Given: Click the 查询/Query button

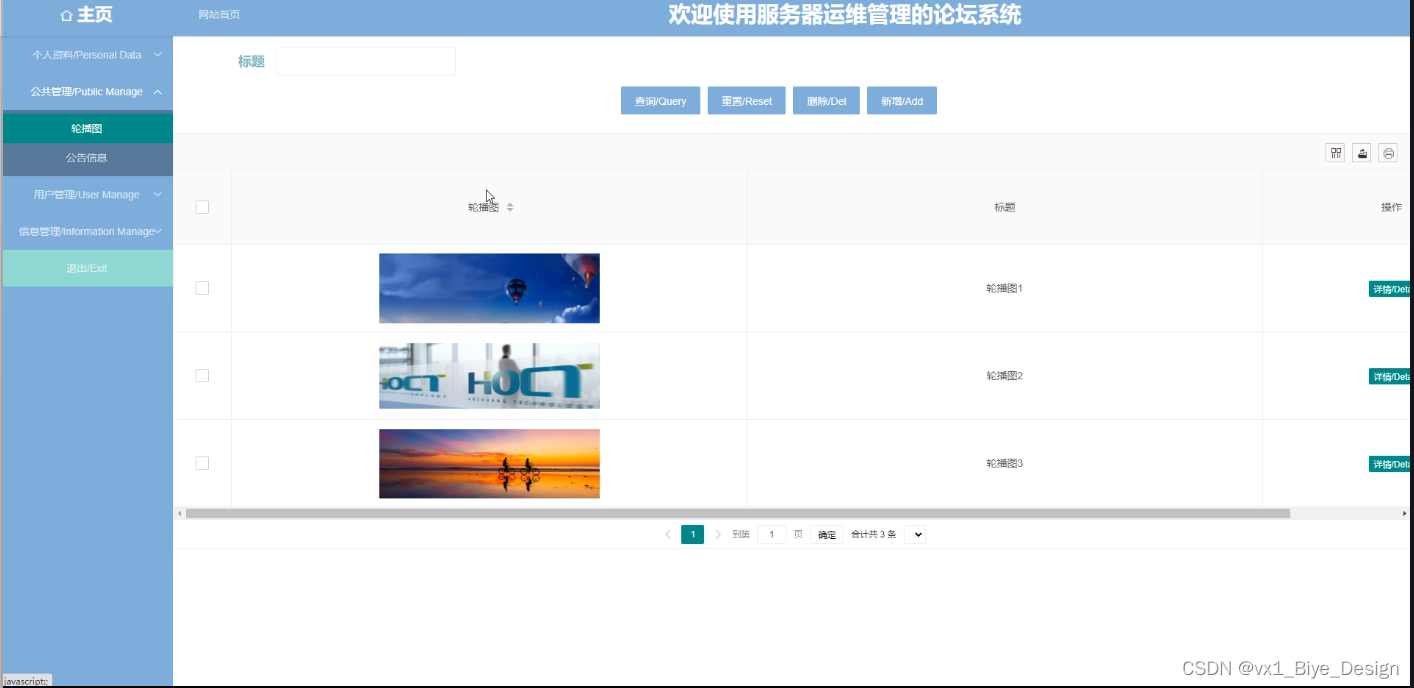Looking at the screenshot, I should pyautogui.click(x=660, y=101).
